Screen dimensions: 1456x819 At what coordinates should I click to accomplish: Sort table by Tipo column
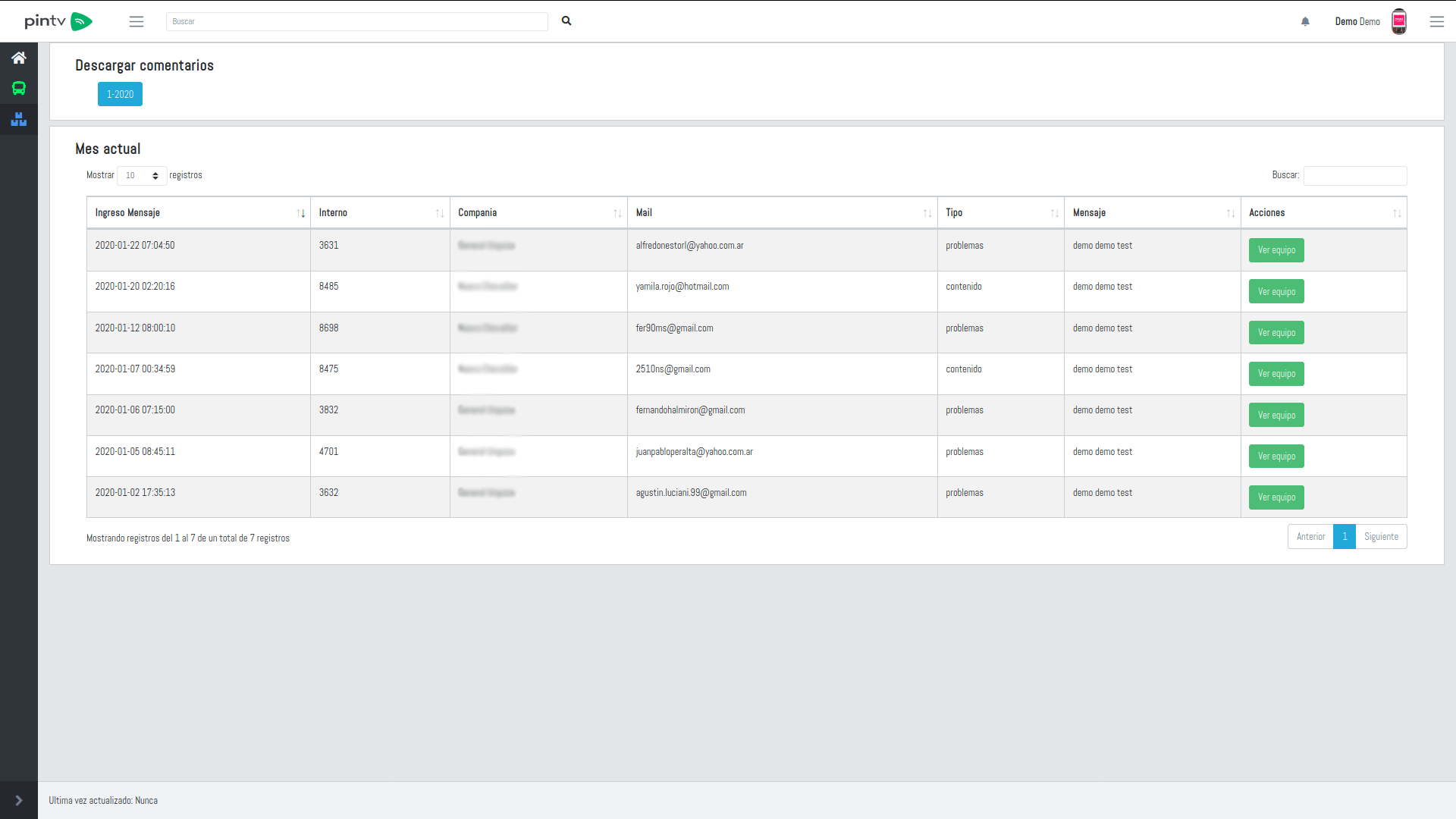click(x=1000, y=213)
